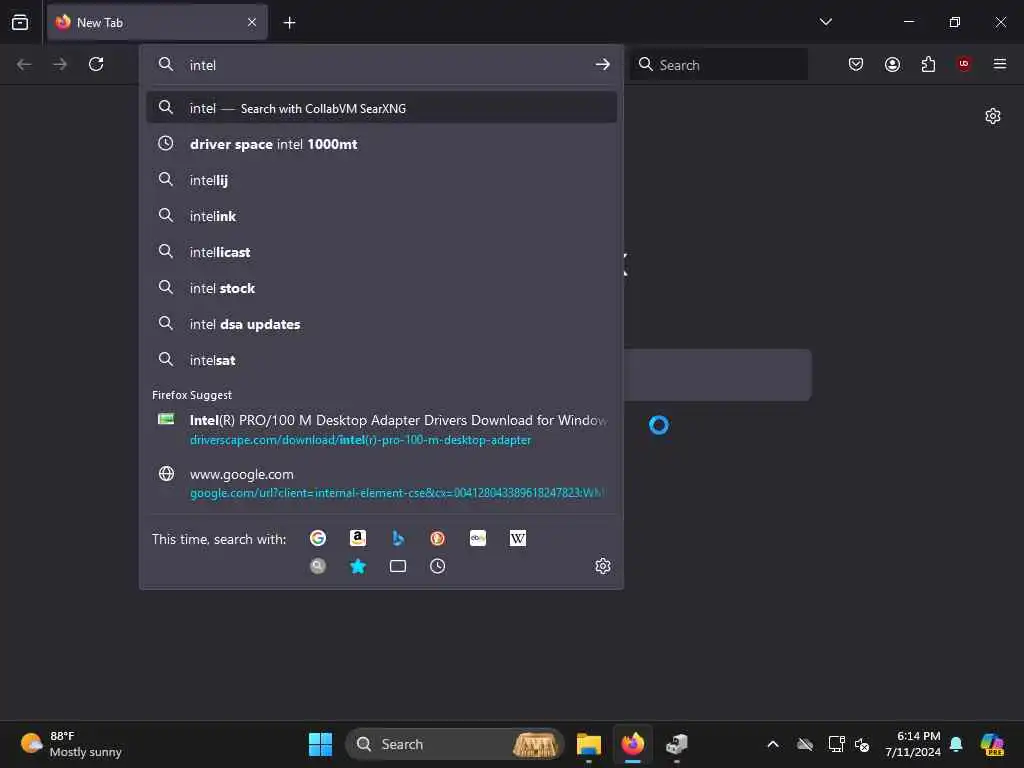Choose history suggestion 'driver space intel 1000mt'
This screenshot has height=768, width=1024.
point(381,144)
